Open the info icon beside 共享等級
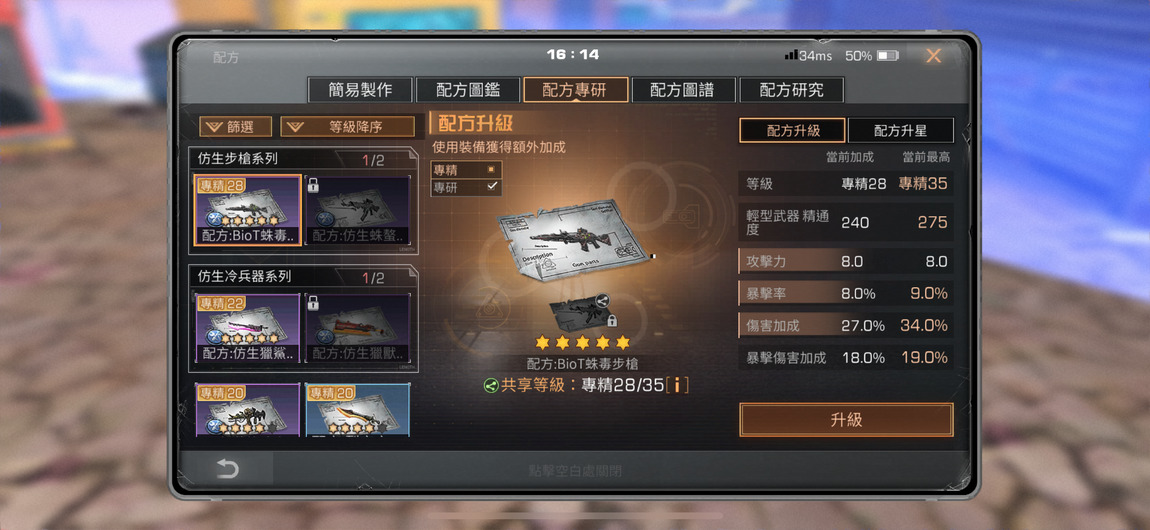This screenshot has height=530, width=1150. (x=677, y=385)
